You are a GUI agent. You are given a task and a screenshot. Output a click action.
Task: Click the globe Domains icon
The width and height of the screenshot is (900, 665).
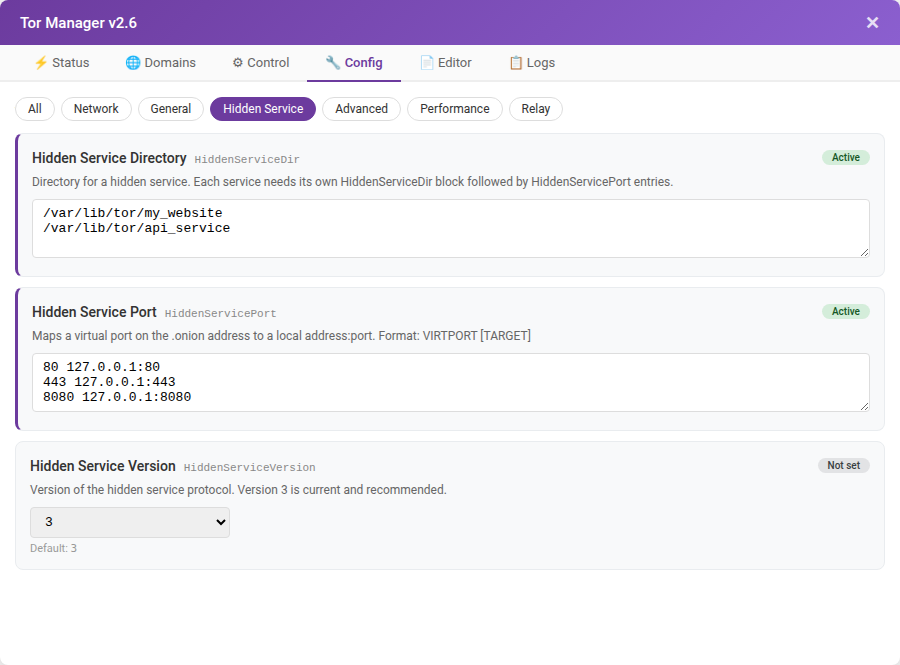[x=133, y=63]
